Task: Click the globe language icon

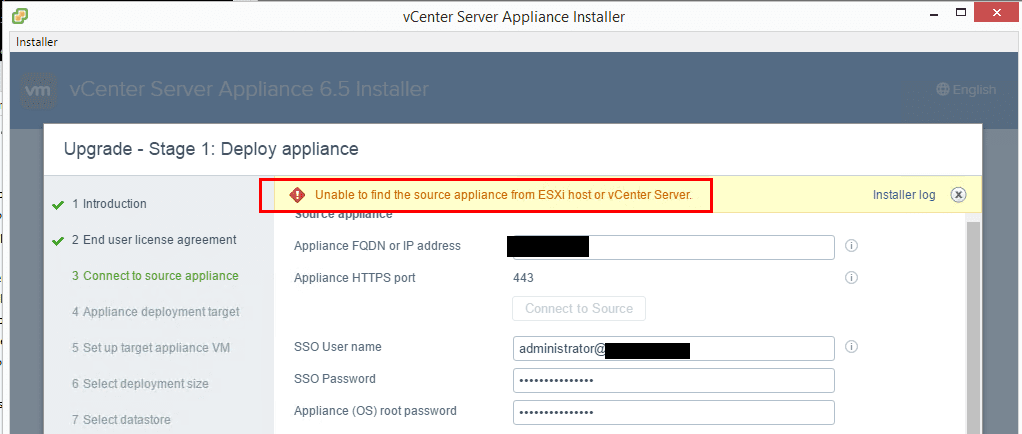Action: 942,90
